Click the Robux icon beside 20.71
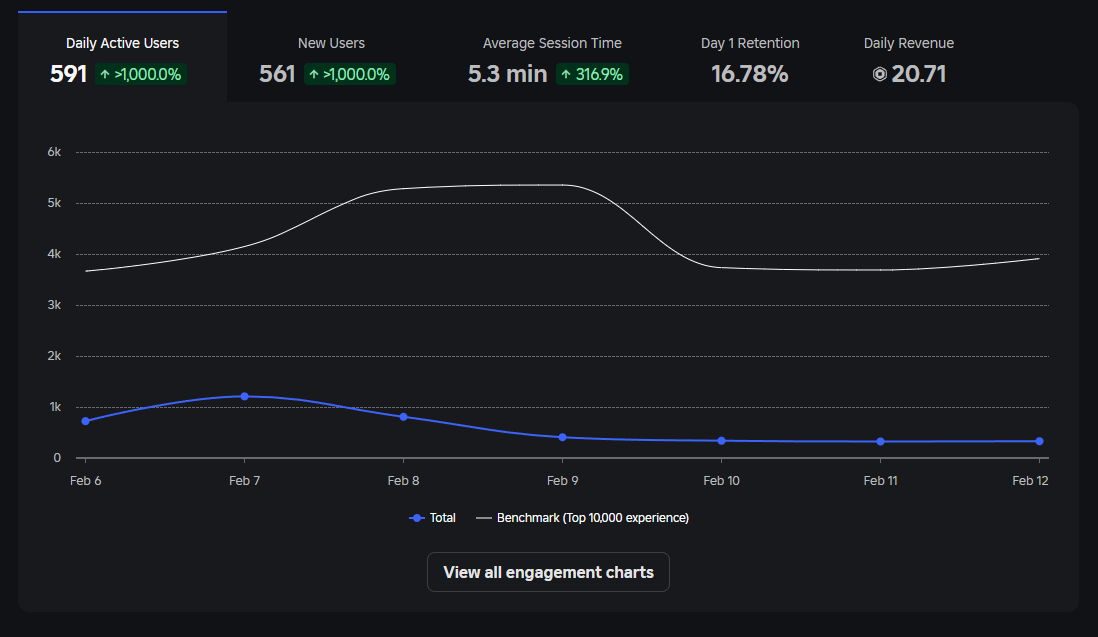1098x637 pixels. coord(880,74)
